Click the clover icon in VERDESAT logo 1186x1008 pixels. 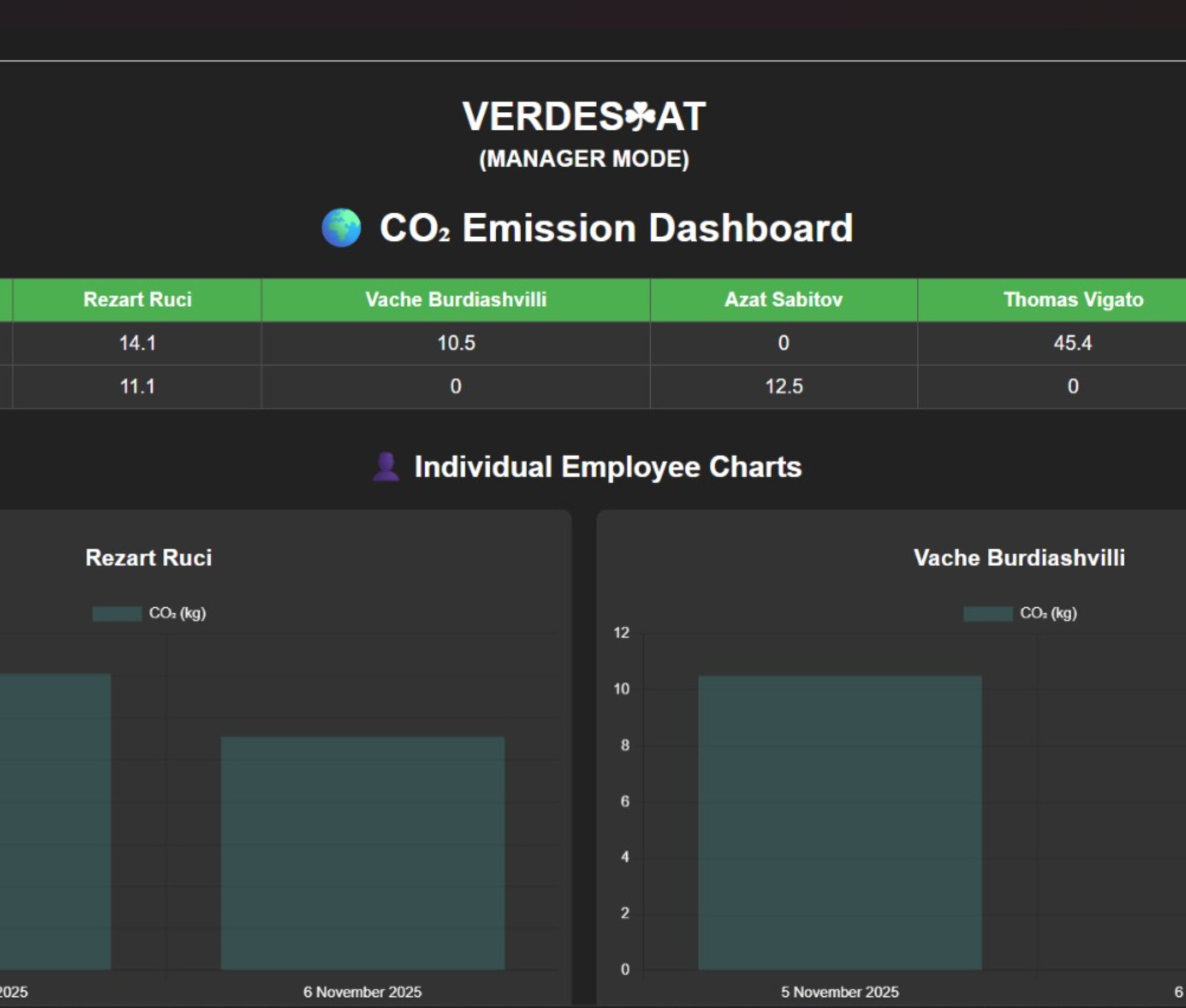[639, 116]
